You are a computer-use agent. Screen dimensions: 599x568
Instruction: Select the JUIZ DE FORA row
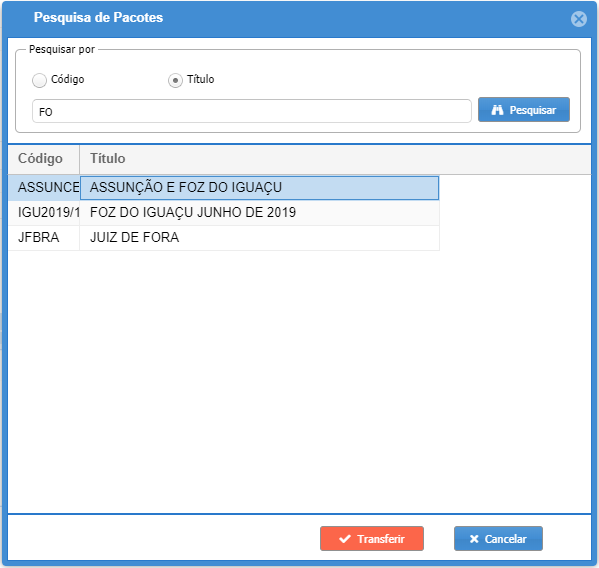click(223, 238)
